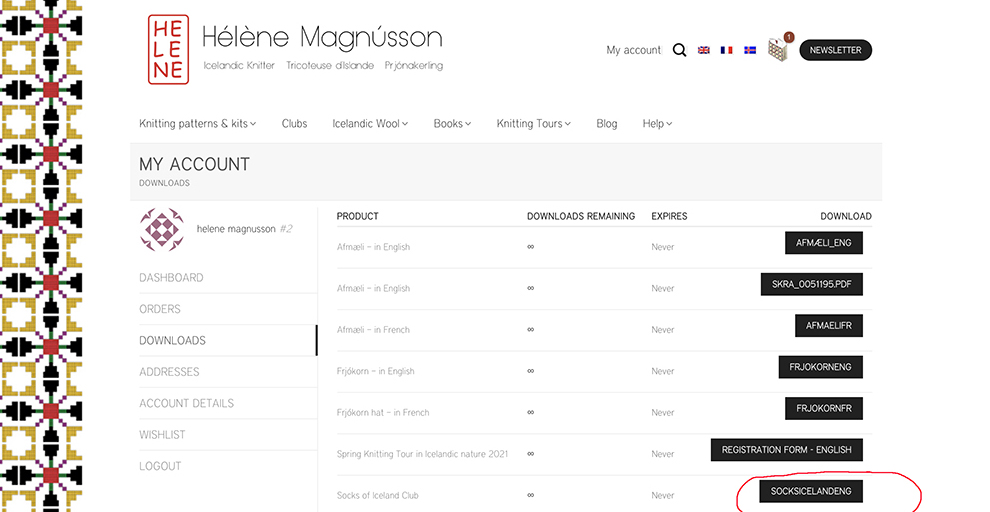Switch language with the French flag
Viewport: 990px width, 512px height.
[x=727, y=50]
